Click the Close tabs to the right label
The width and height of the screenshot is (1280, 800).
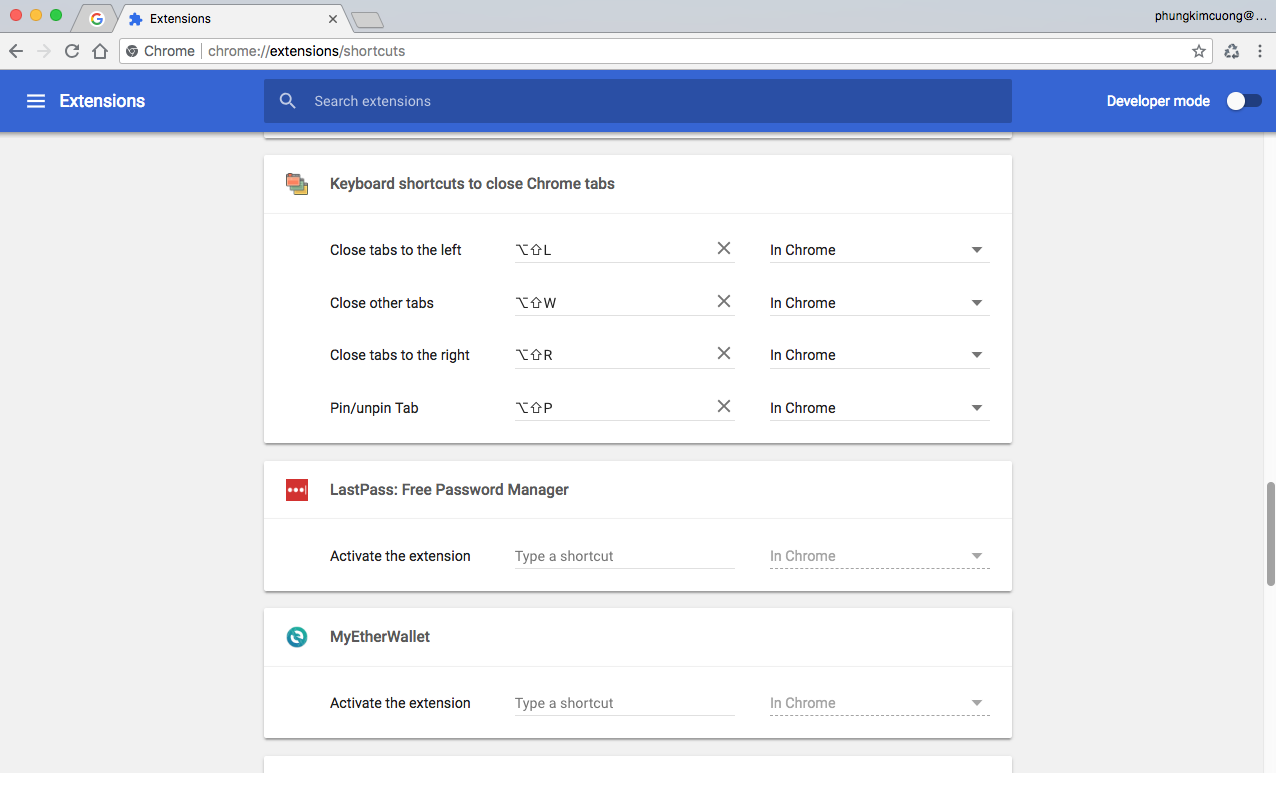pyautogui.click(x=400, y=355)
